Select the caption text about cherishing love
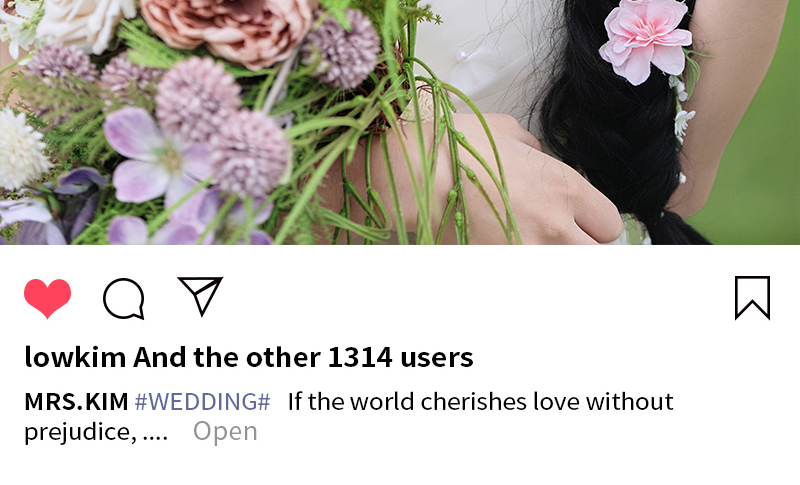This screenshot has height=485, width=800. [x=481, y=402]
